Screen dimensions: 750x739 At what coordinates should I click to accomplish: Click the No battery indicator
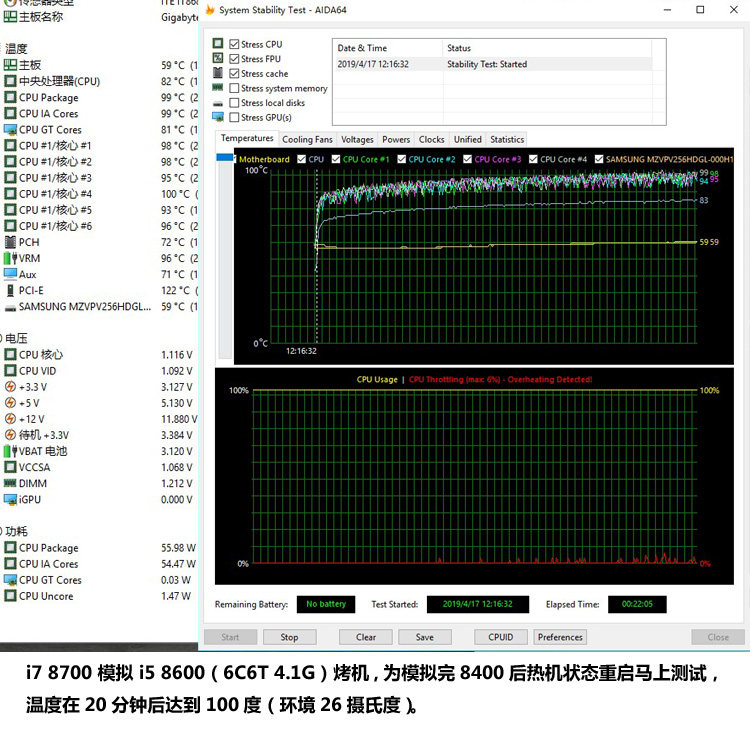point(326,604)
